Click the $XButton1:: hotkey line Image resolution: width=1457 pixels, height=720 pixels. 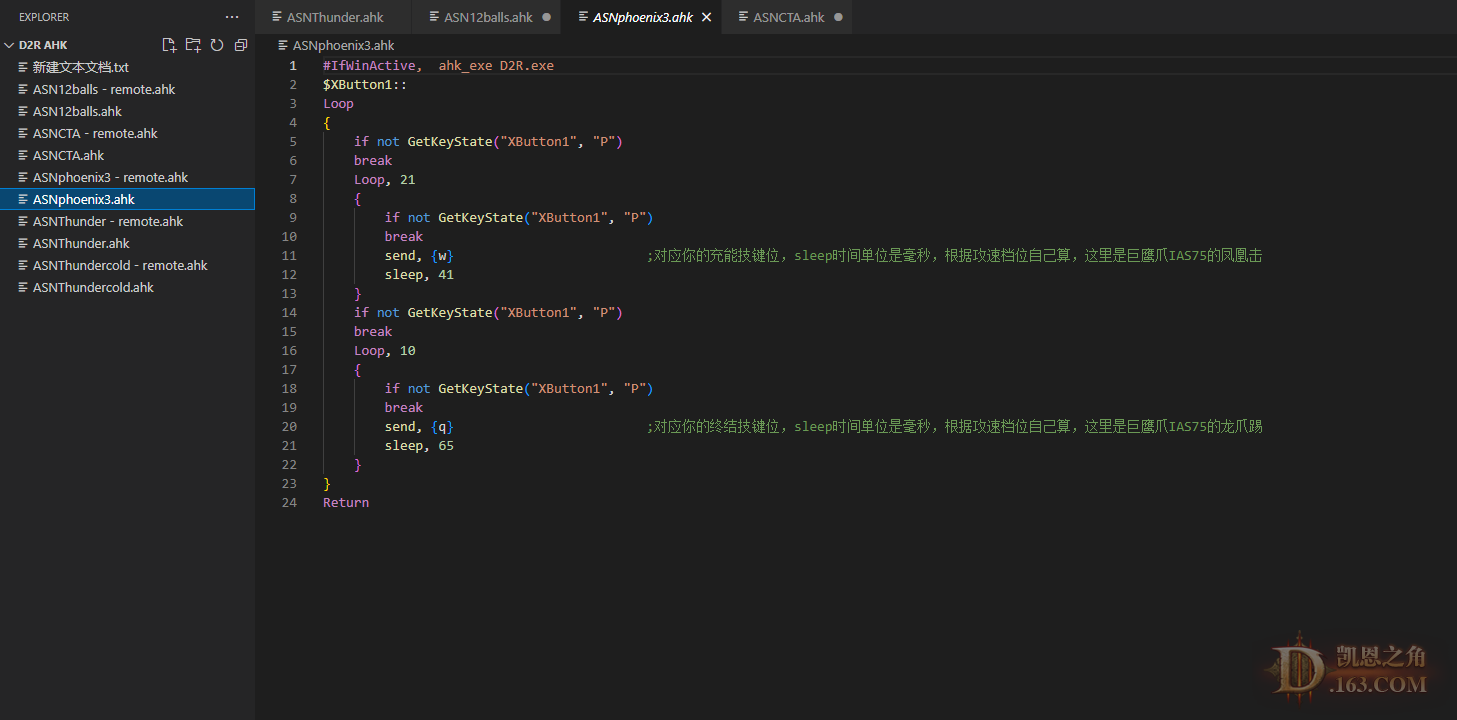tap(365, 84)
